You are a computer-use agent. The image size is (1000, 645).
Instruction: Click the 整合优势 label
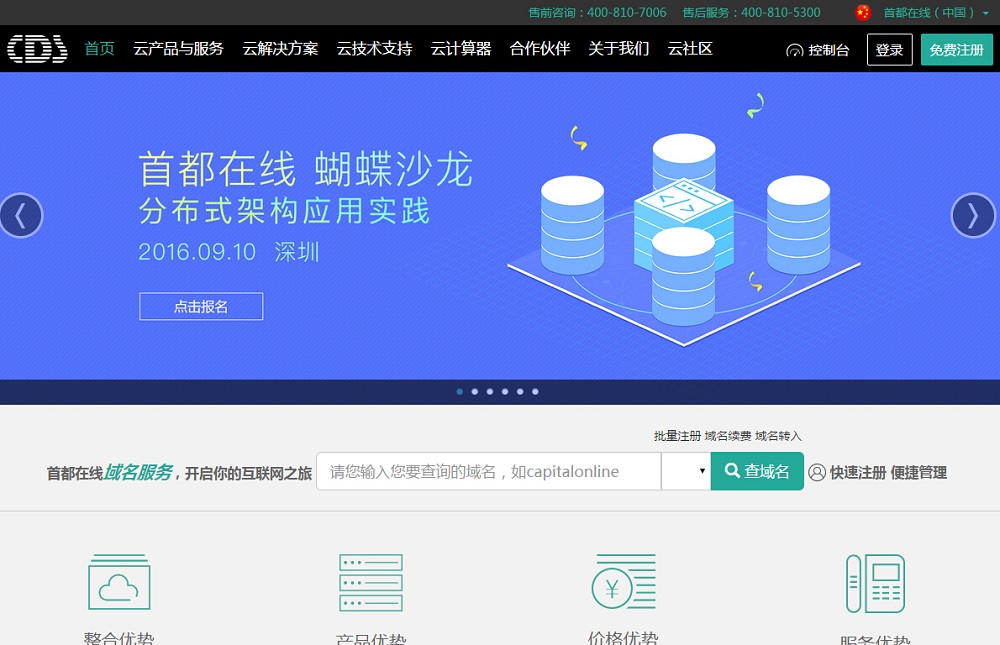[119, 637]
